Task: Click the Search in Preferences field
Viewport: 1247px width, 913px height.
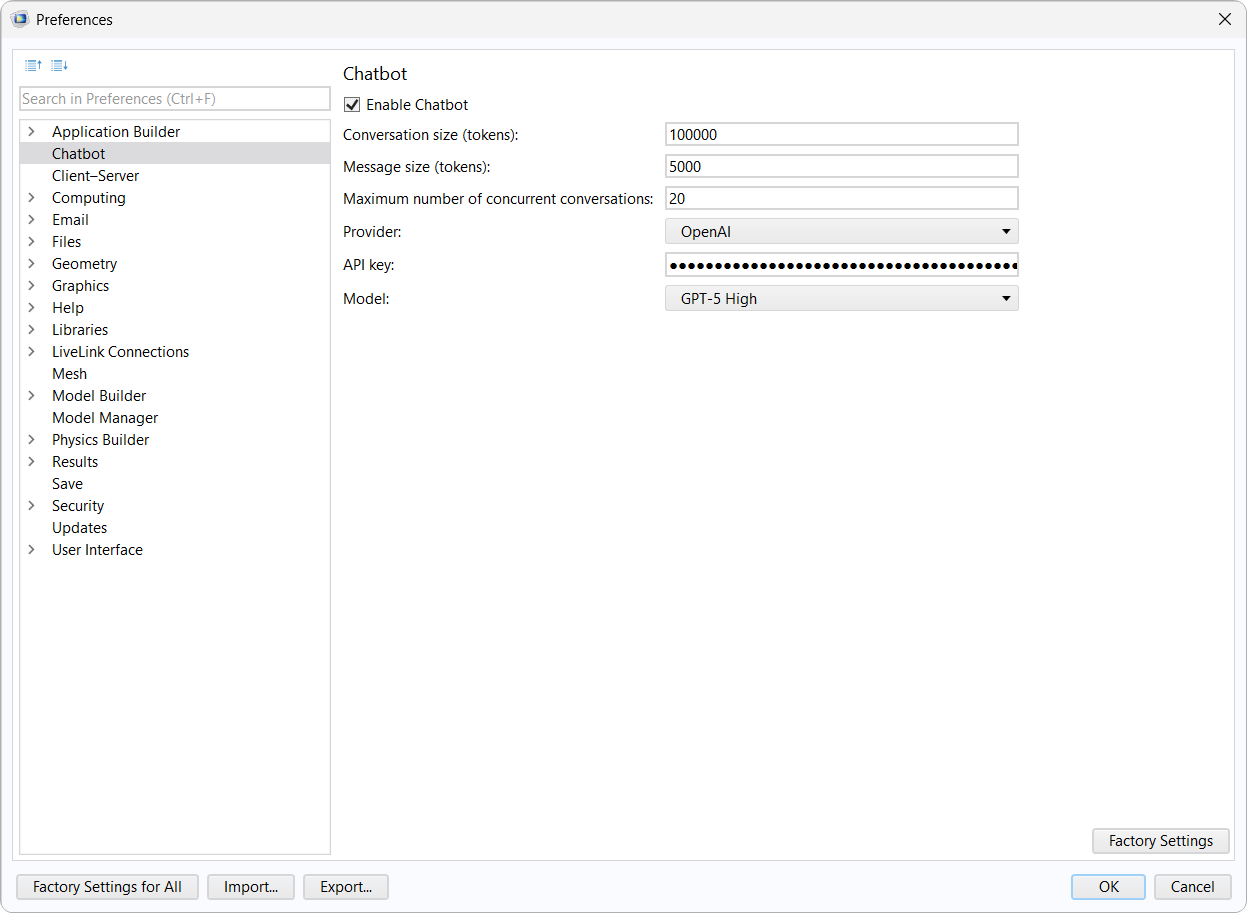Action: (x=175, y=99)
